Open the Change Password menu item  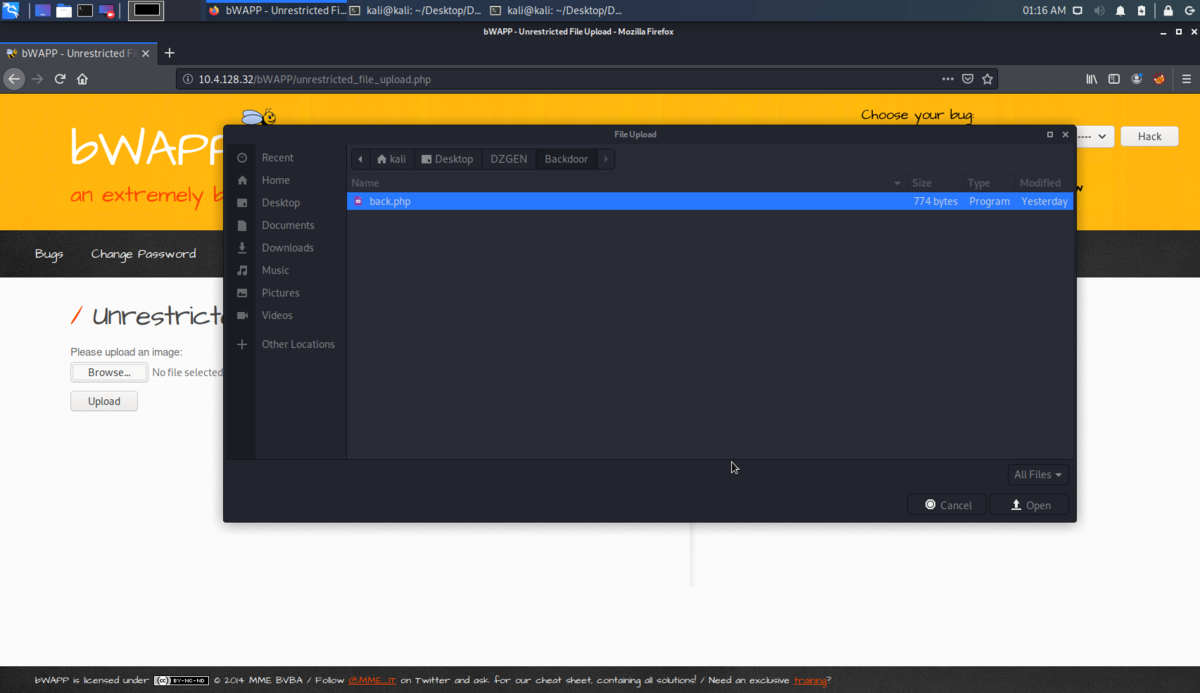[x=143, y=254]
